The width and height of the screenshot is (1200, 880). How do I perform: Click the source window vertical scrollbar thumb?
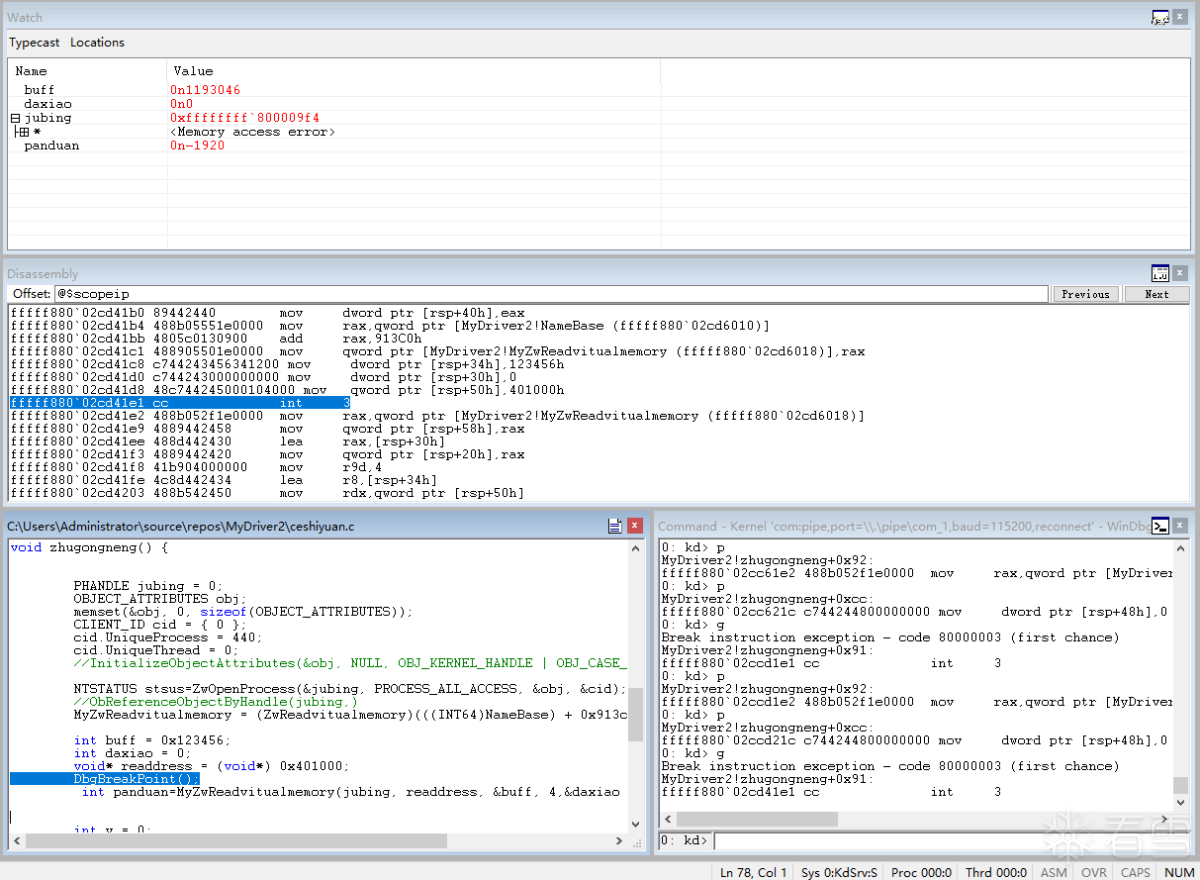(x=636, y=715)
